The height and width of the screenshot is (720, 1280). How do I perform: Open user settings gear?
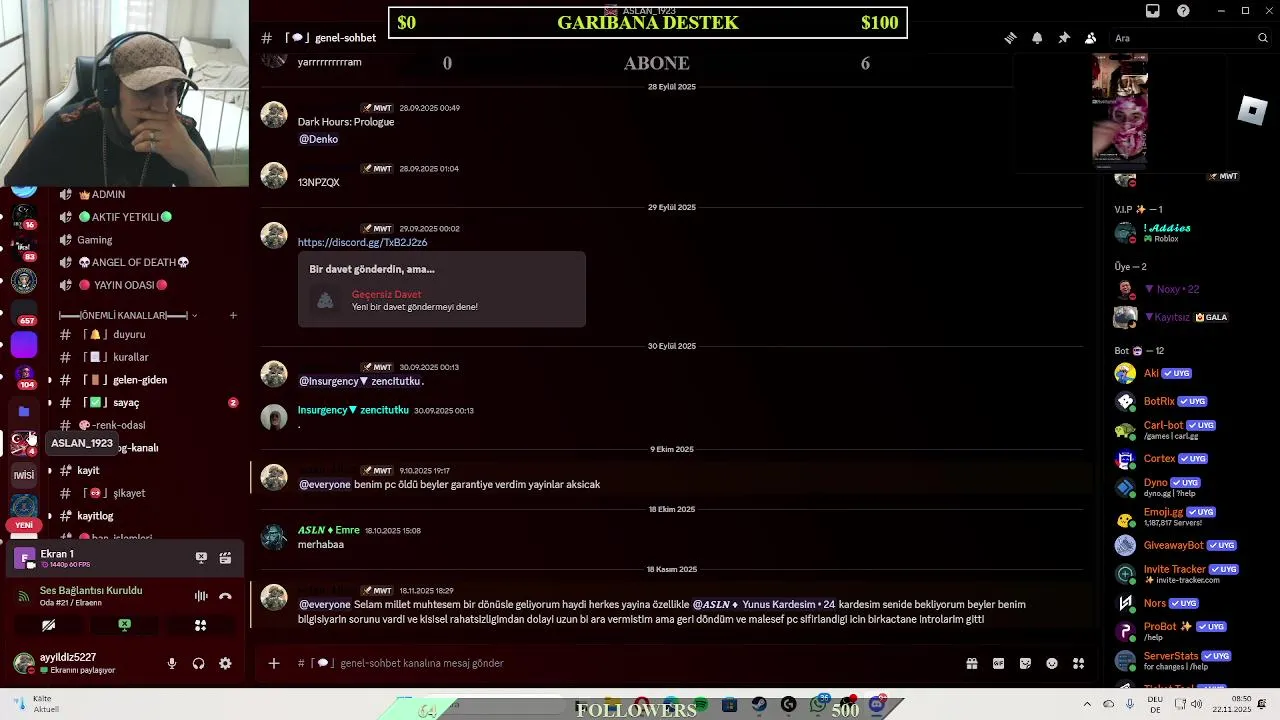pyautogui.click(x=225, y=663)
